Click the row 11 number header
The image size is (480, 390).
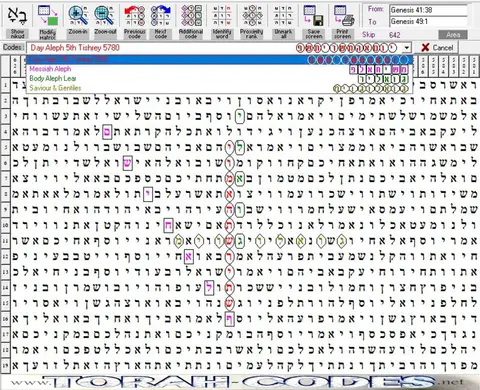coord(5,241)
